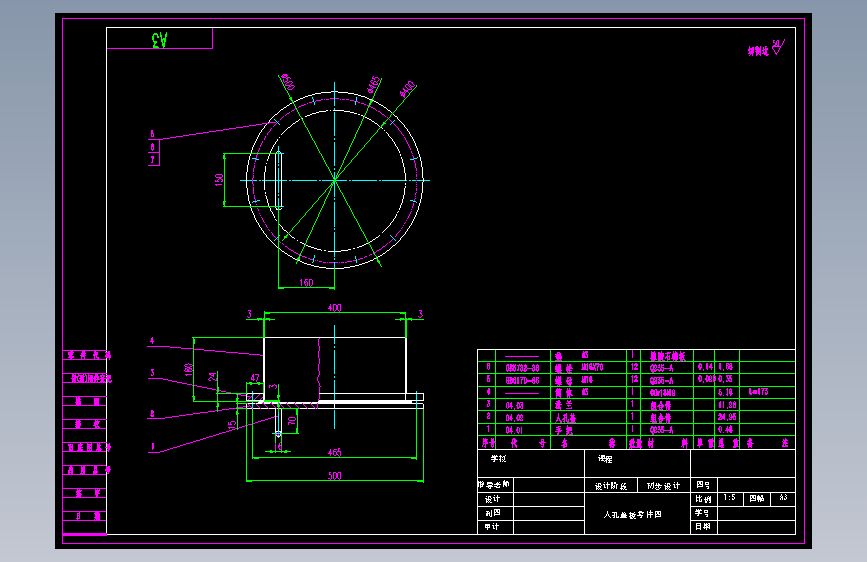Click the surface roughness symbol at the top right
867x562 pixels.
click(x=779, y=48)
